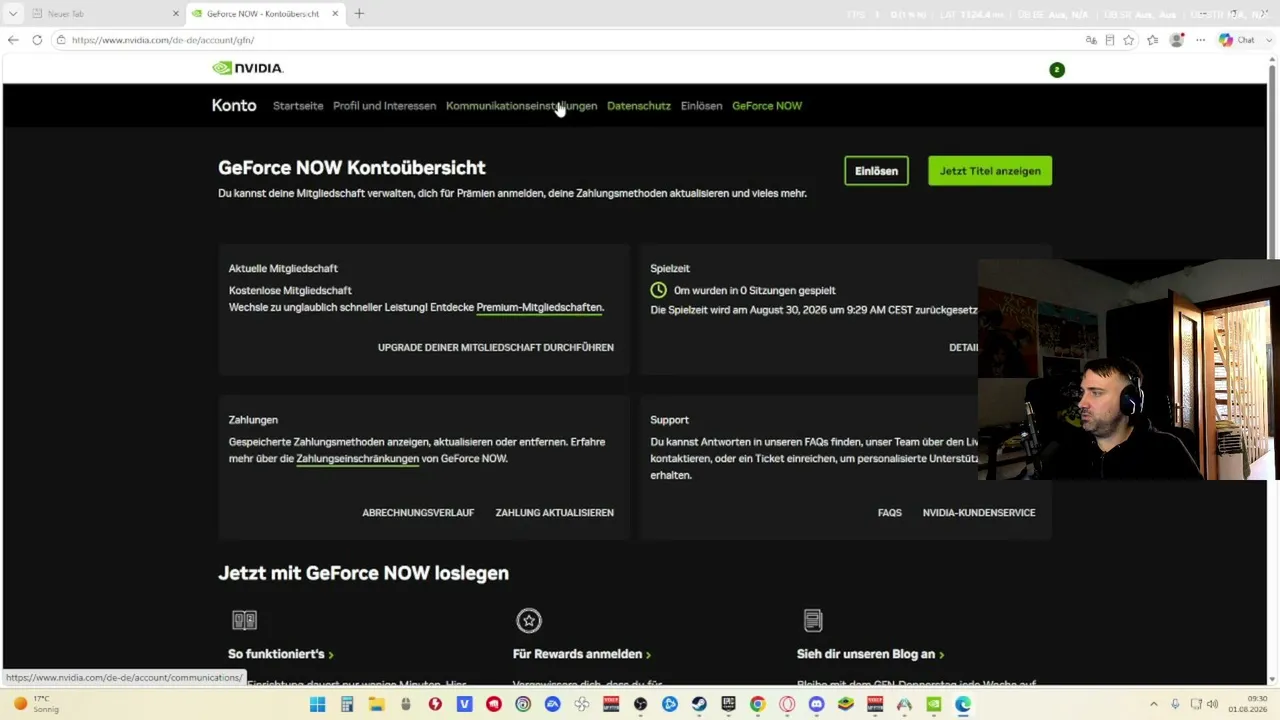The height and width of the screenshot is (720, 1280).
Task: Close the GeForce NOW - Kontoübersicht tab
Action: [x=335, y=14]
